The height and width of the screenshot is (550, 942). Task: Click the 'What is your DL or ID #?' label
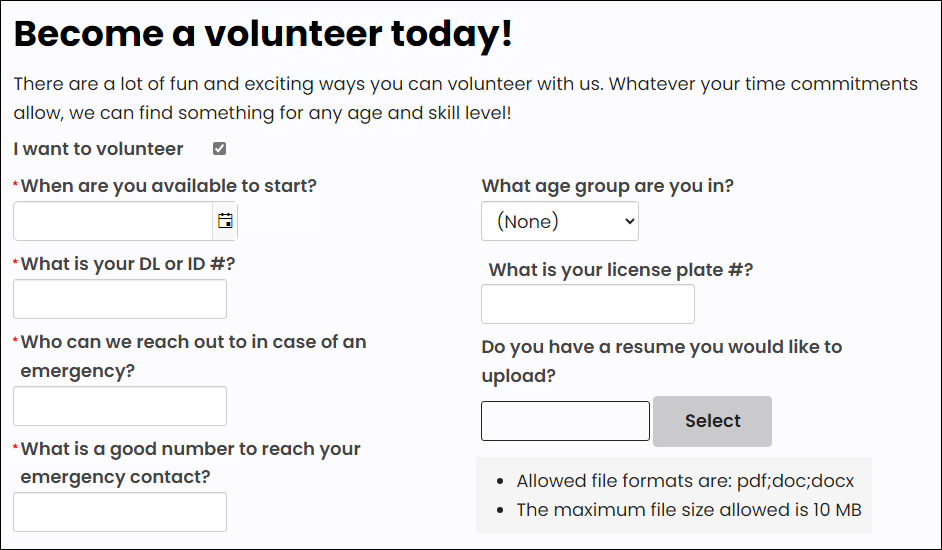click(x=128, y=264)
